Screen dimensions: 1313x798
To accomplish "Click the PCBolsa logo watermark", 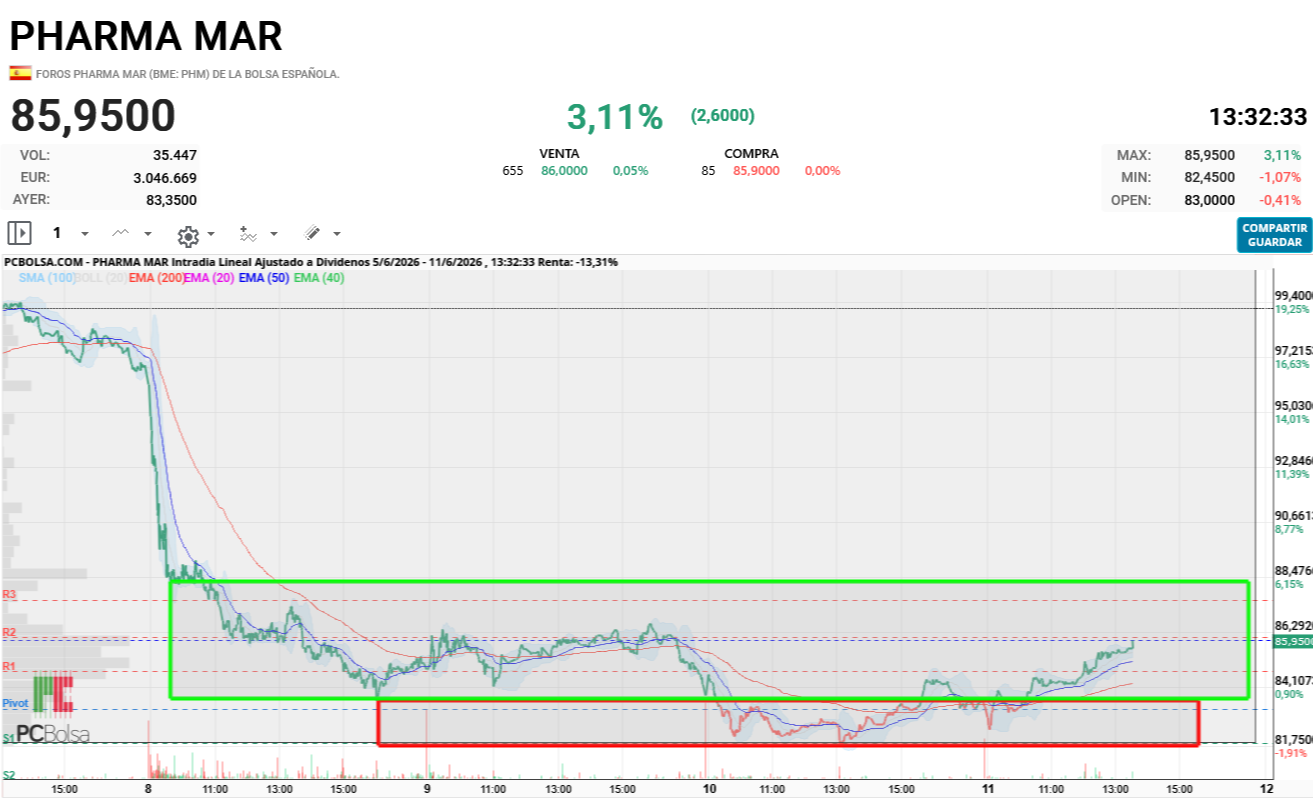I will tap(53, 711).
